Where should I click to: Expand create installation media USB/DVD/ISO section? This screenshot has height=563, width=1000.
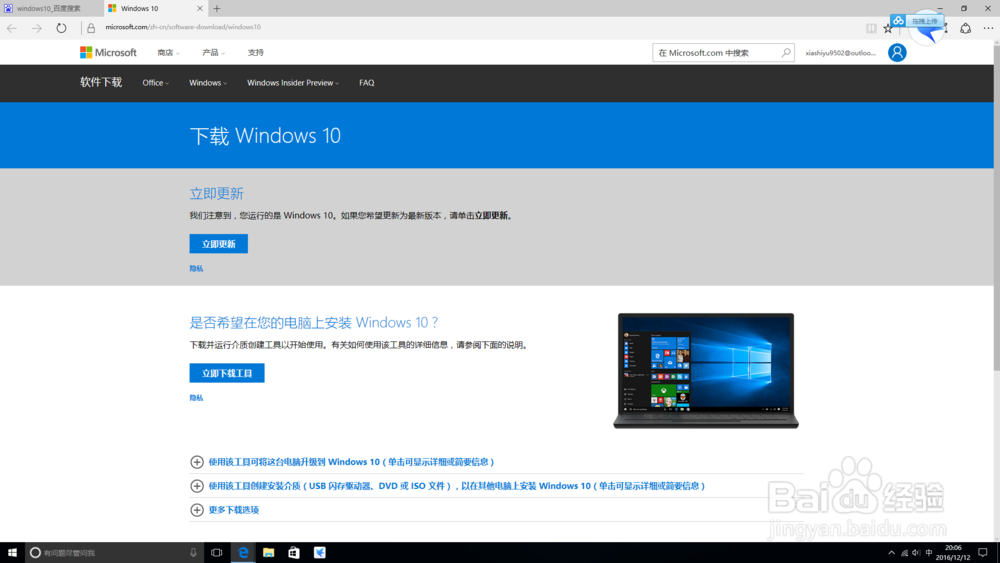tap(448, 486)
